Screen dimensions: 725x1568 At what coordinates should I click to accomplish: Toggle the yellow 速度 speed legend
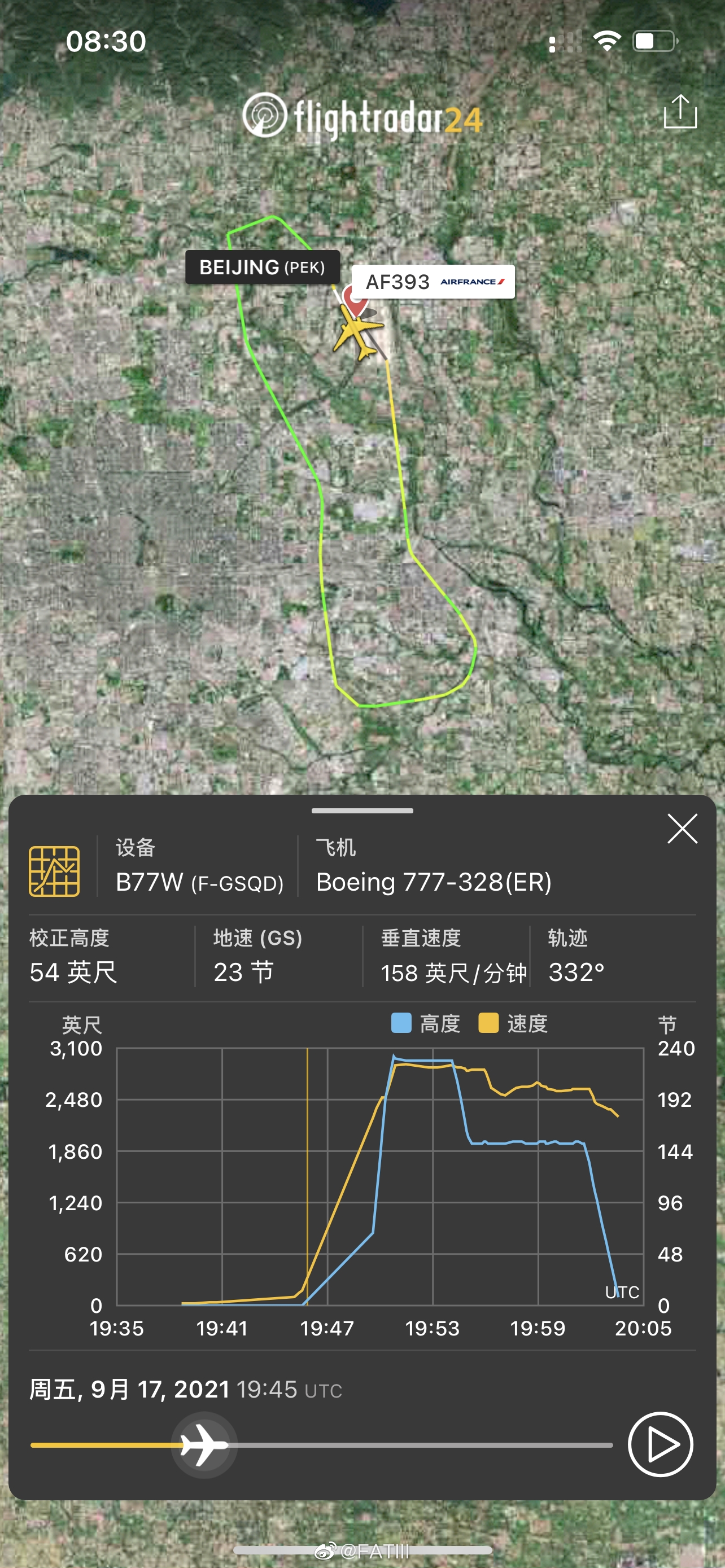[513, 1024]
